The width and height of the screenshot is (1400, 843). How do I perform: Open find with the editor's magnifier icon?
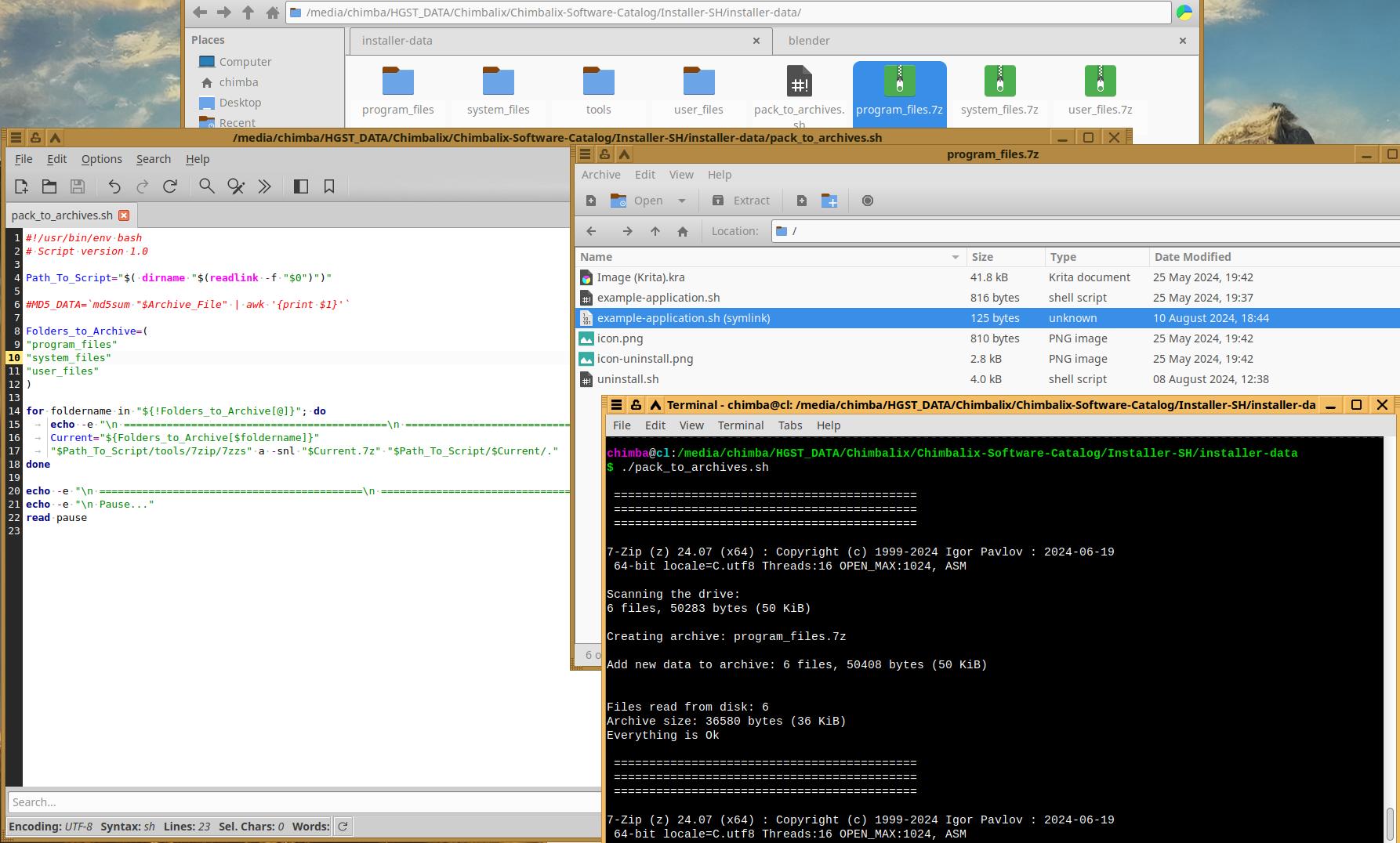click(x=207, y=186)
